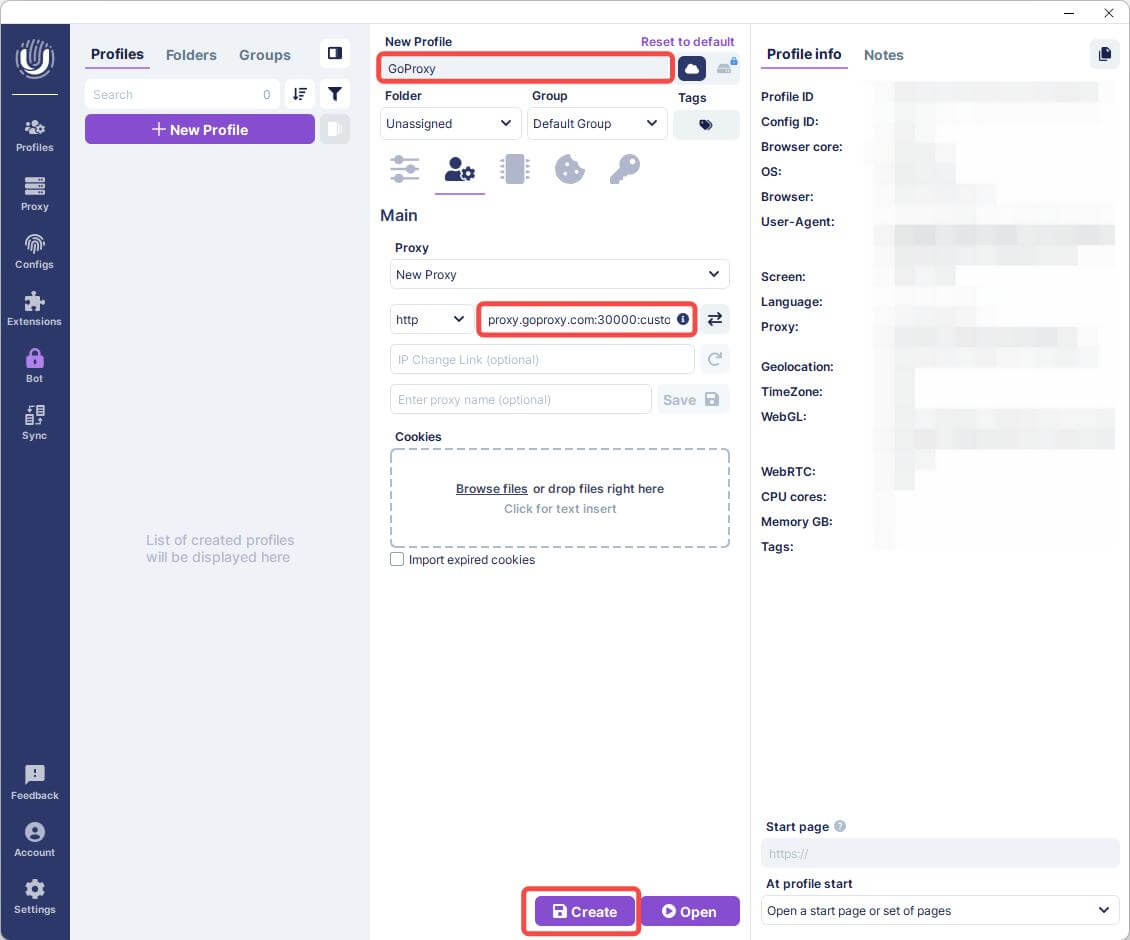Click the Create button to save profile

click(581, 911)
